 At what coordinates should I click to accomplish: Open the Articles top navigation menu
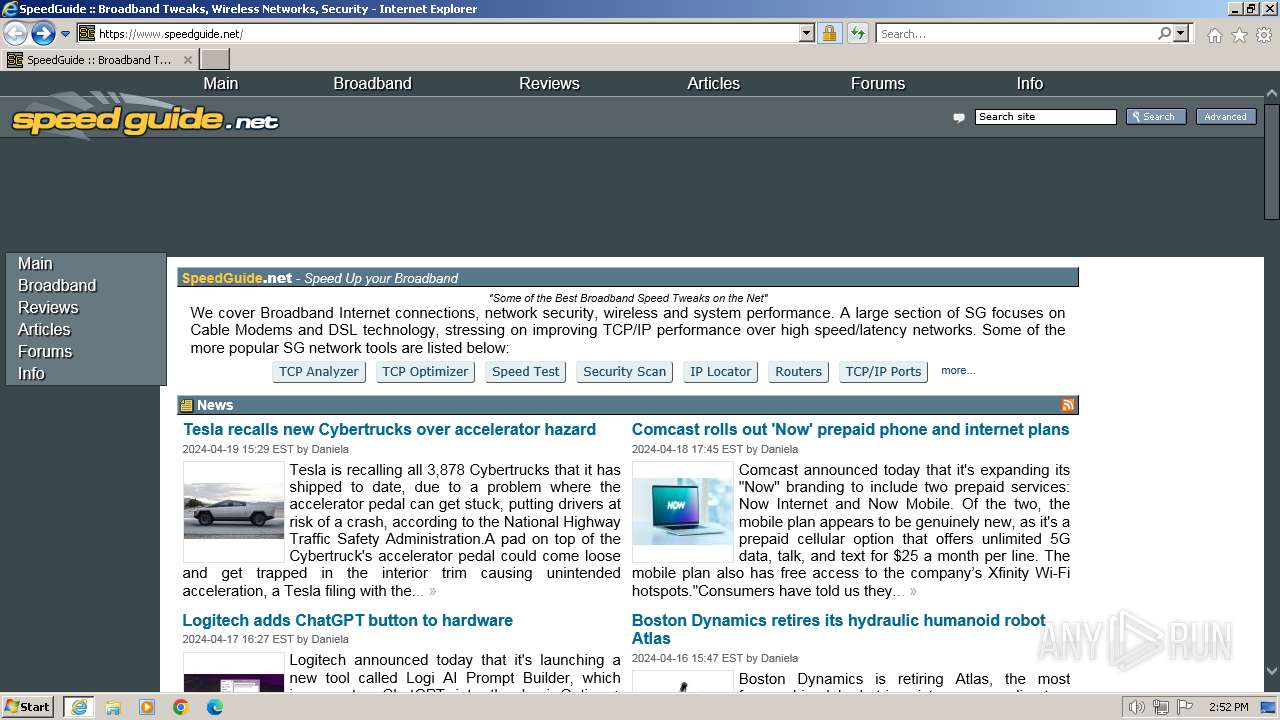713,84
